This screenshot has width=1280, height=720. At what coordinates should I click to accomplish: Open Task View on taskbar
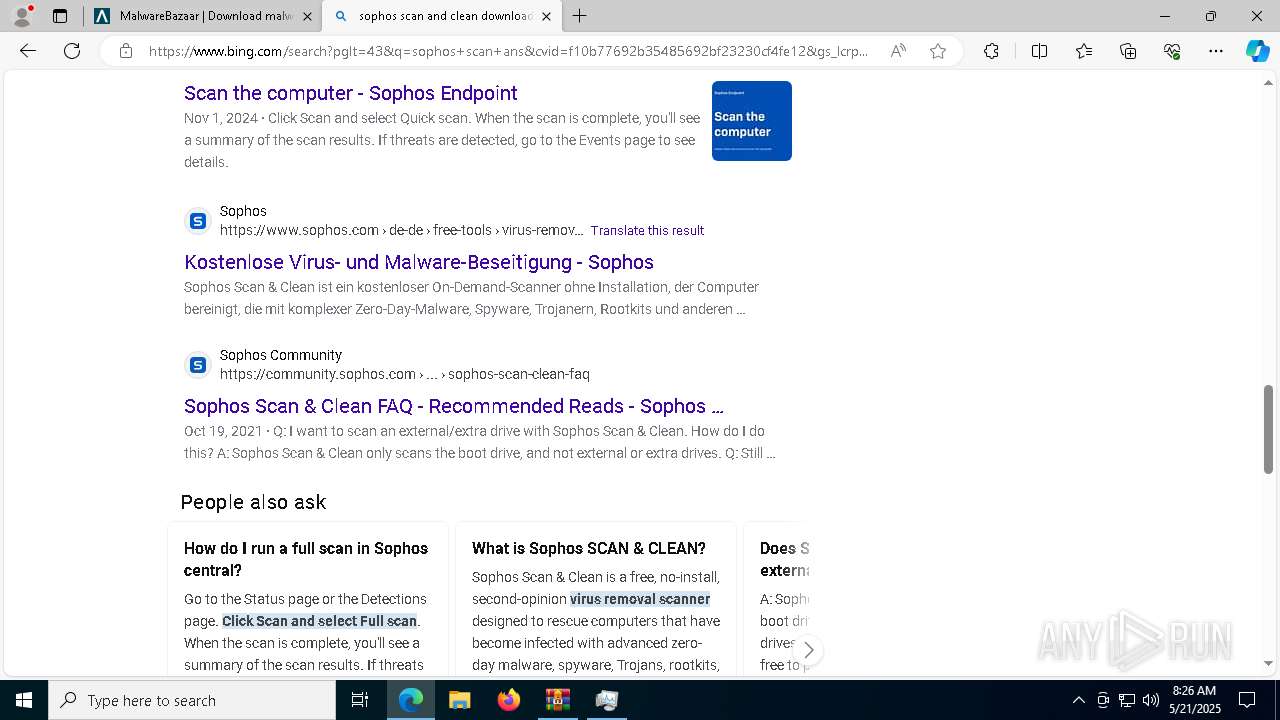click(360, 700)
